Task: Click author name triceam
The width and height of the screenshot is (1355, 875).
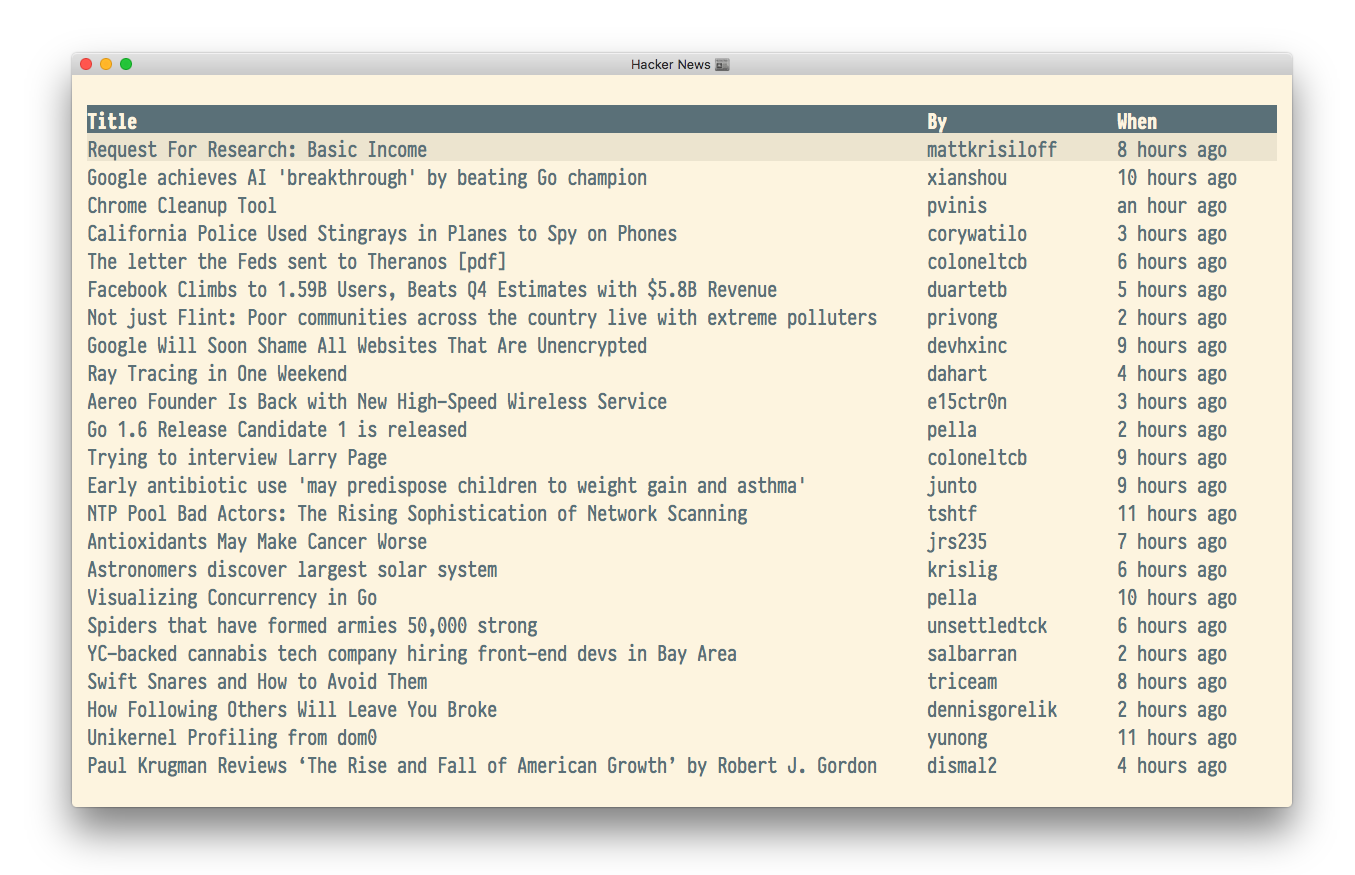Action: tap(962, 681)
